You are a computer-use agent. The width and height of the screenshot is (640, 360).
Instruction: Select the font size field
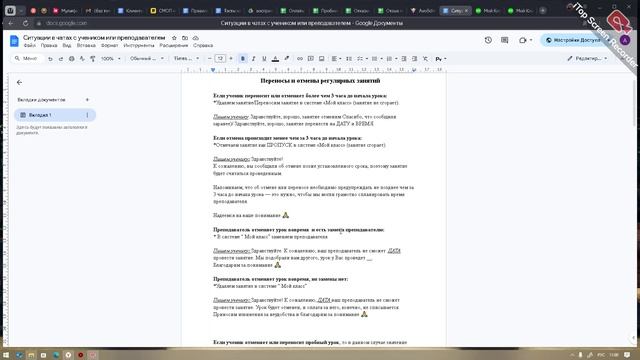220,59
